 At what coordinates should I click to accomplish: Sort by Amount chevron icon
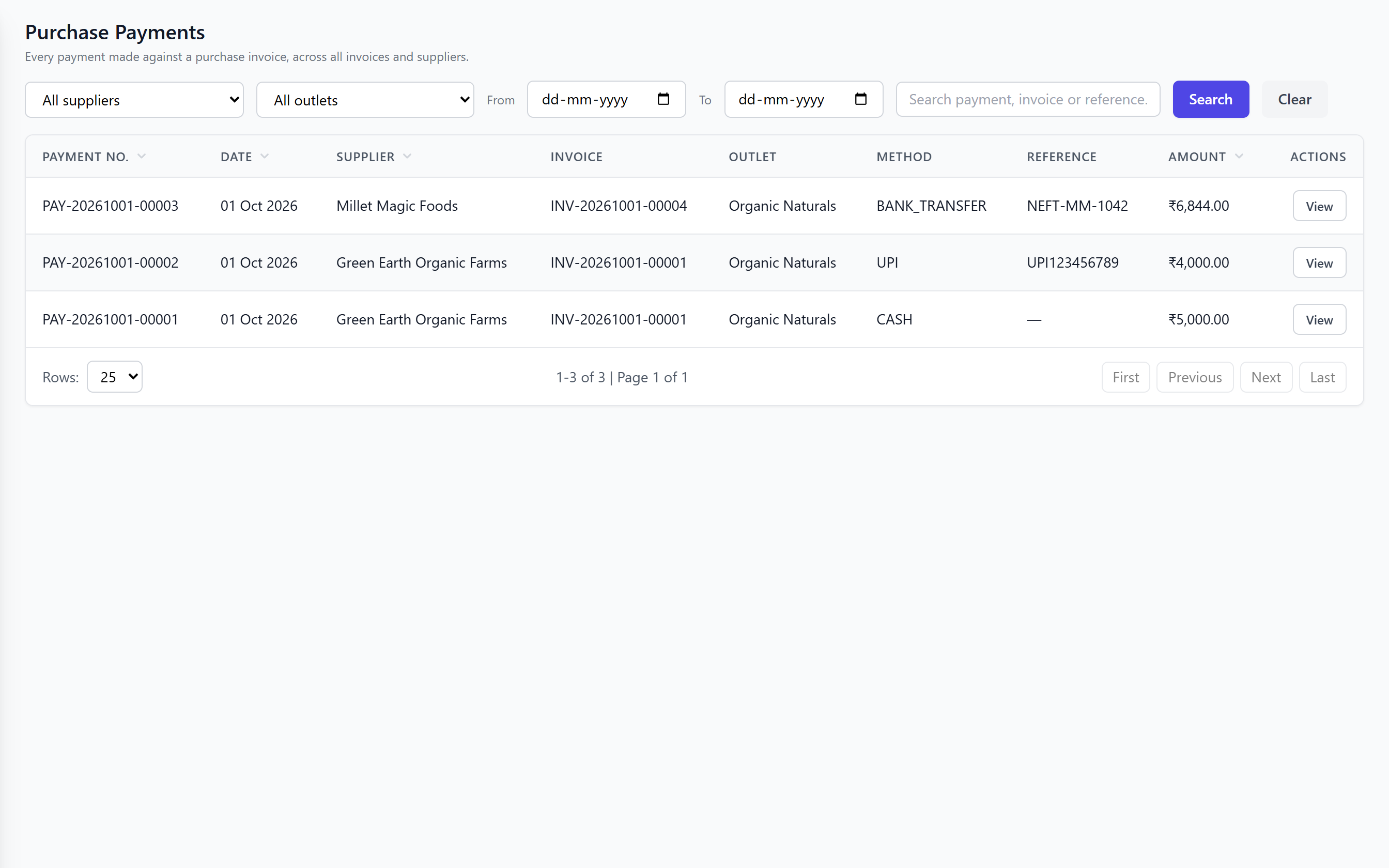tap(1239, 156)
